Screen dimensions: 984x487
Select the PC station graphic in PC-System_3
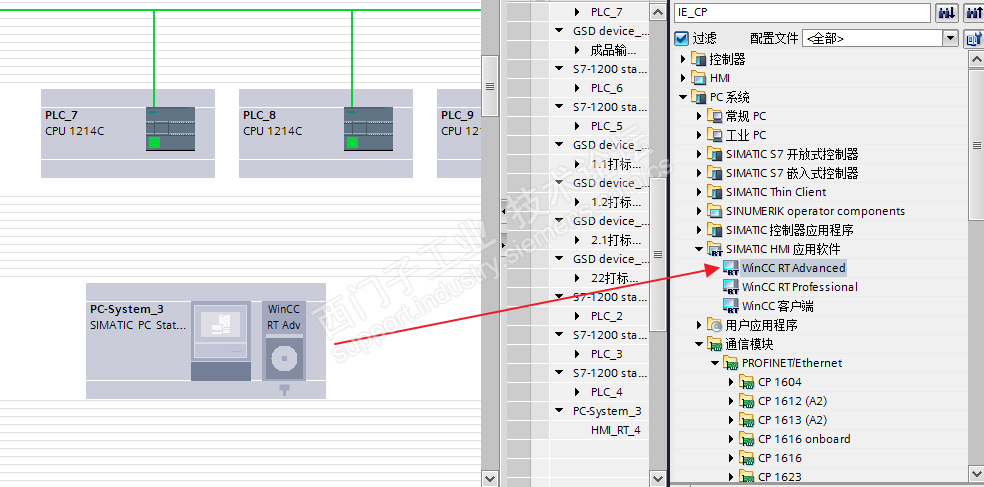point(220,341)
